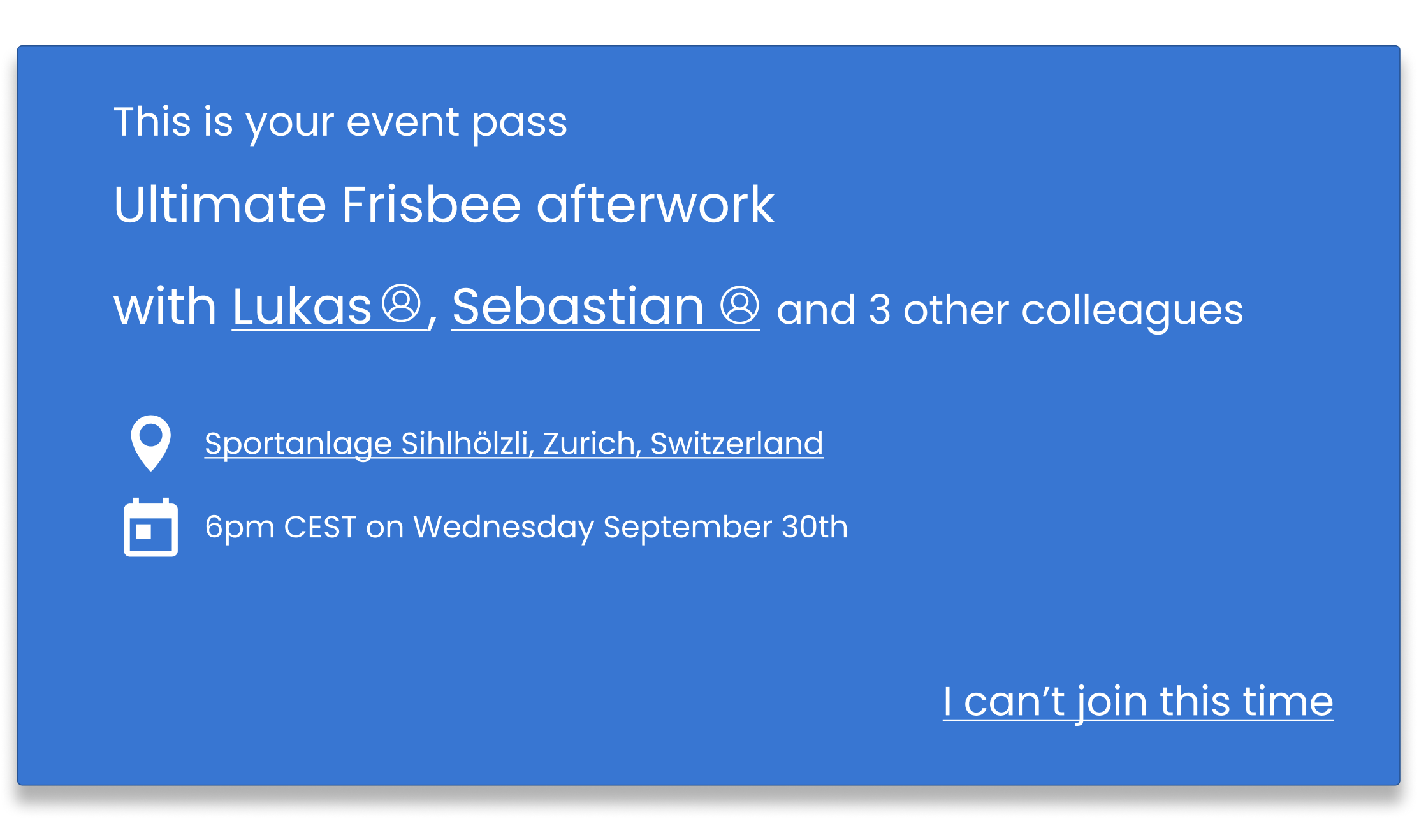The width and height of the screenshot is (1419, 840).
Task: Click the word "Switzerland" in the venue link
Action: [736, 444]
